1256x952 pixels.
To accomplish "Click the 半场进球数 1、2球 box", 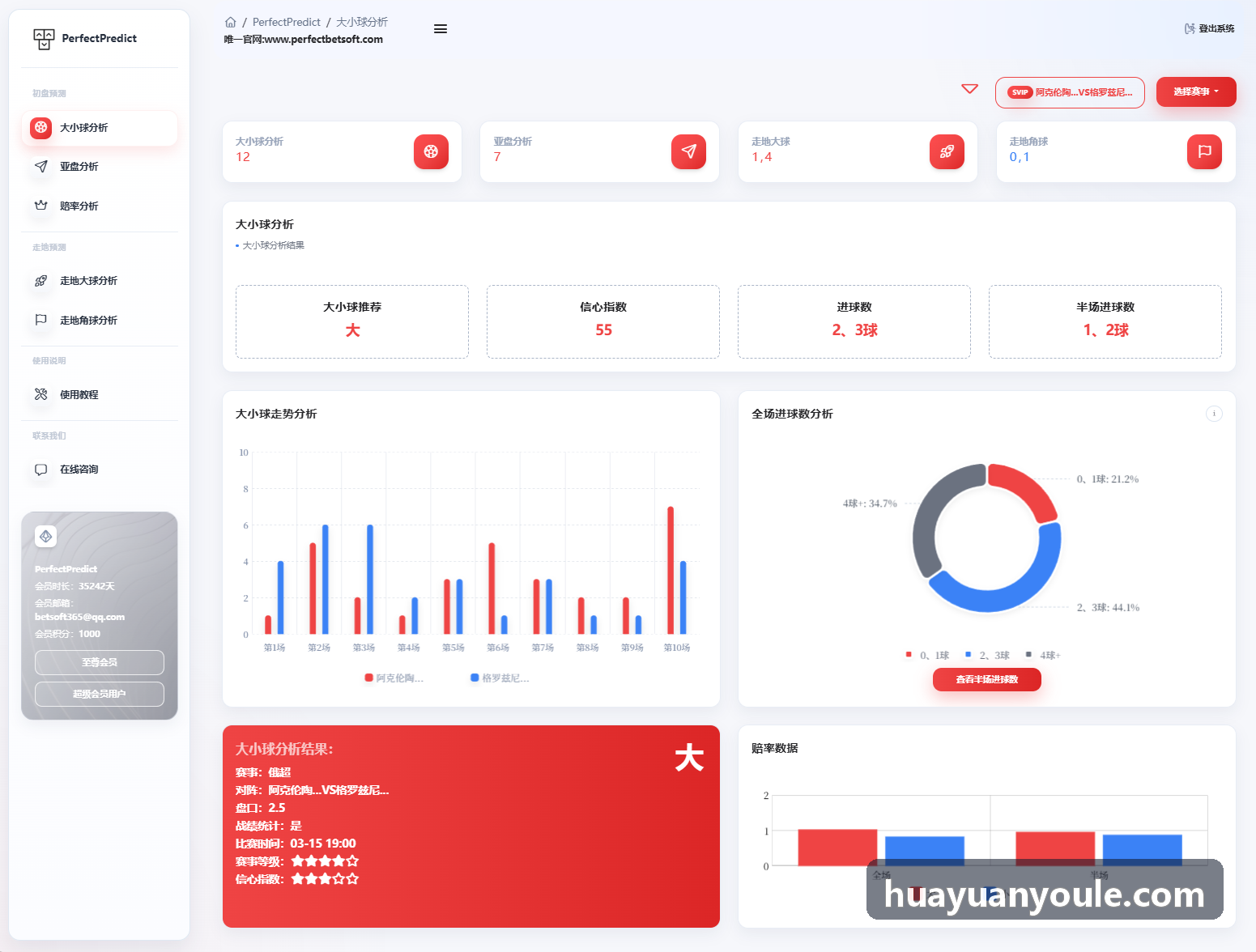I will 1105,321.
